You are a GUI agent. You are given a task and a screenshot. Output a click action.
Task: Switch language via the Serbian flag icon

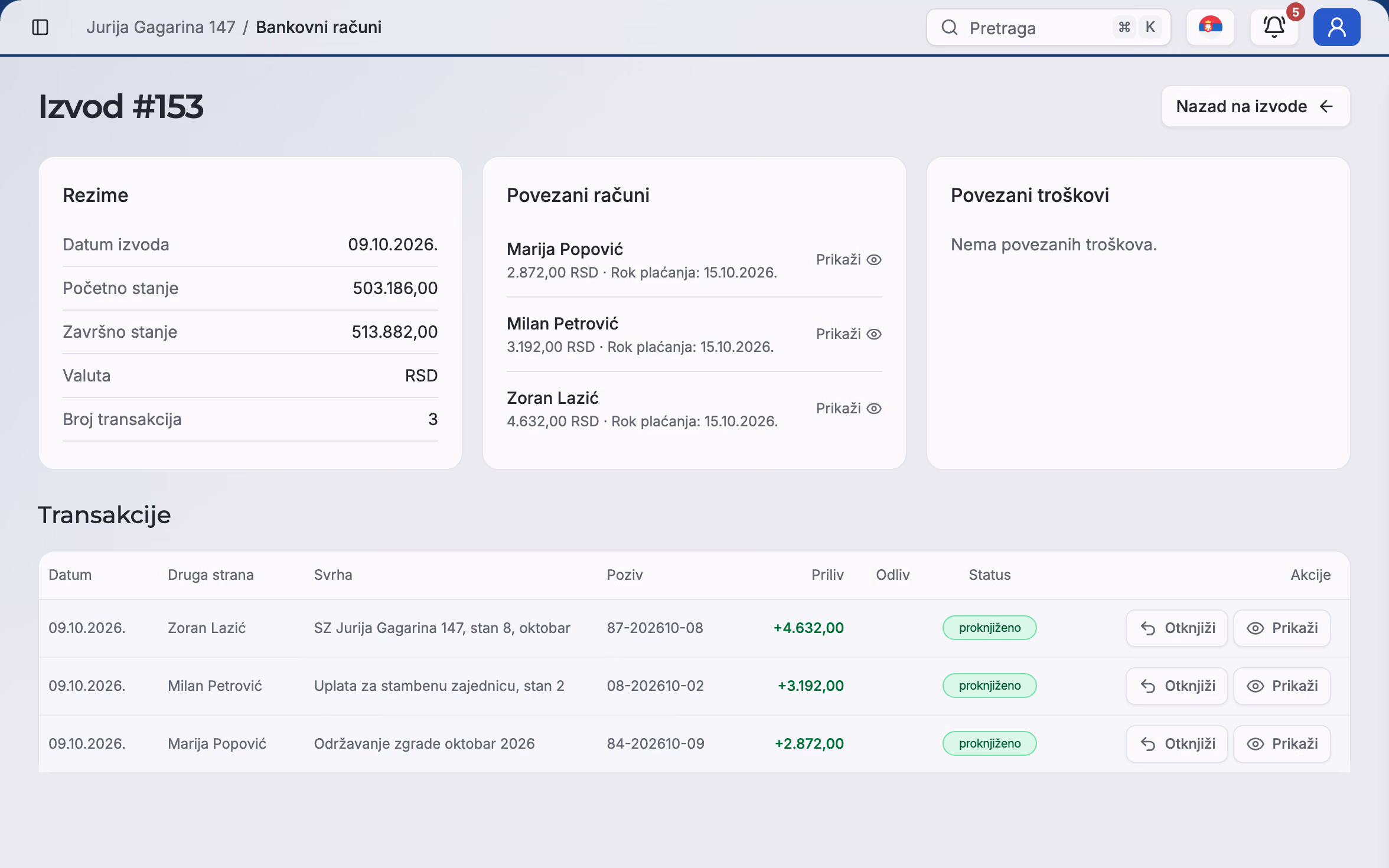point(1210,27)
